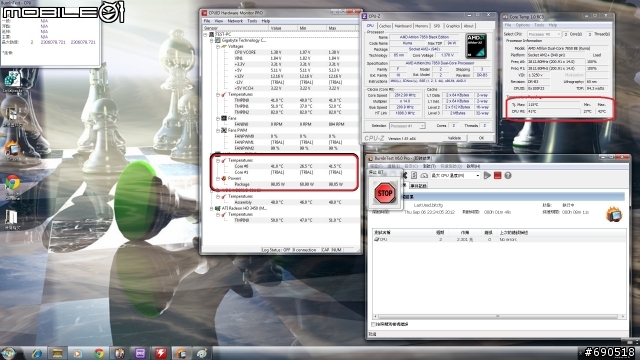Collapse the TEST-PC tree node
Viewport: 640px width, 360px height.
206,35
